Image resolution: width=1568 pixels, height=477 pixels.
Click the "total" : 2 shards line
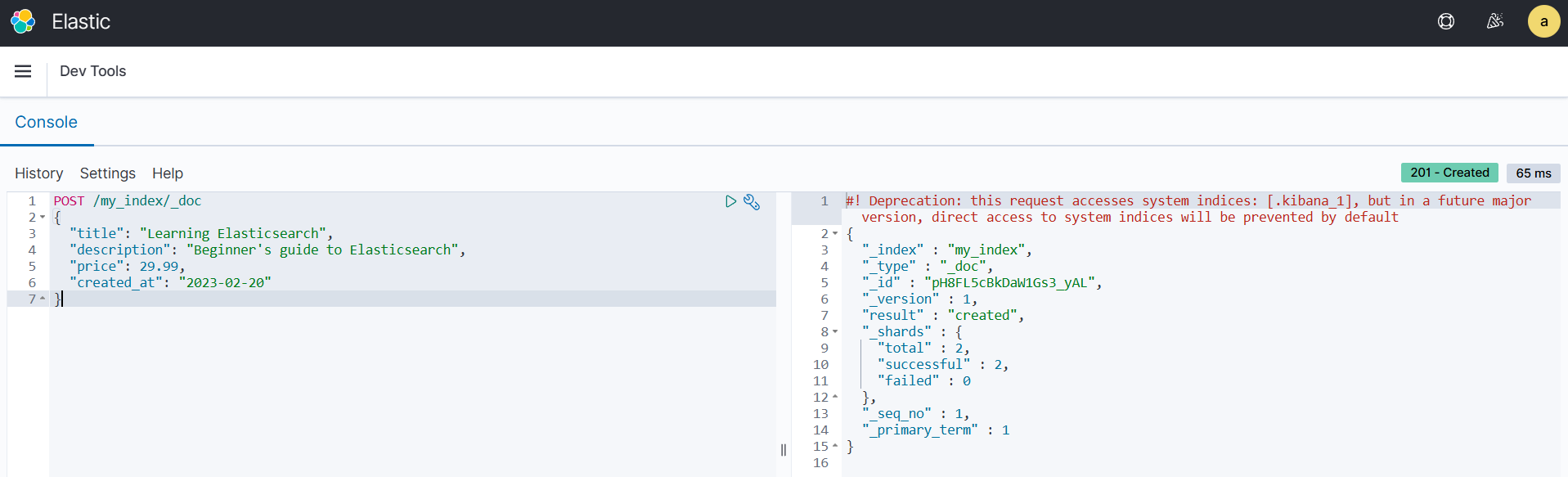pyautogui.click(x=923, y=349)
